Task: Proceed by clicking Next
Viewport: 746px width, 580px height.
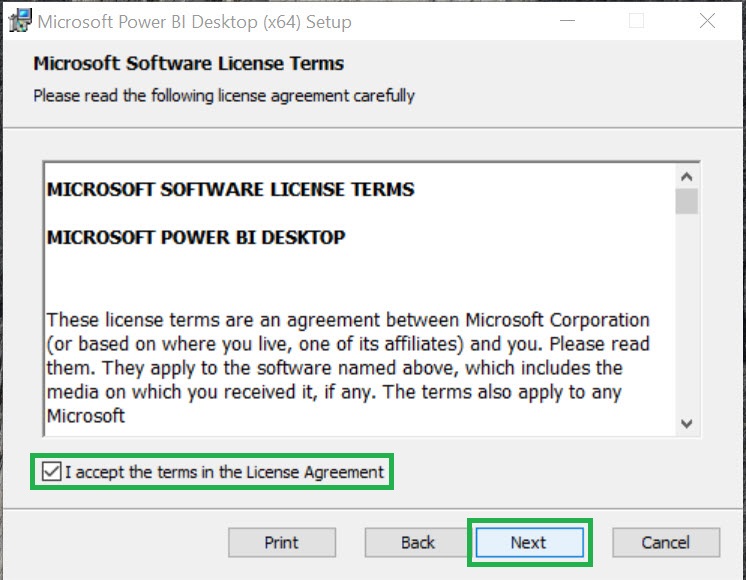Action: [529, 542]
